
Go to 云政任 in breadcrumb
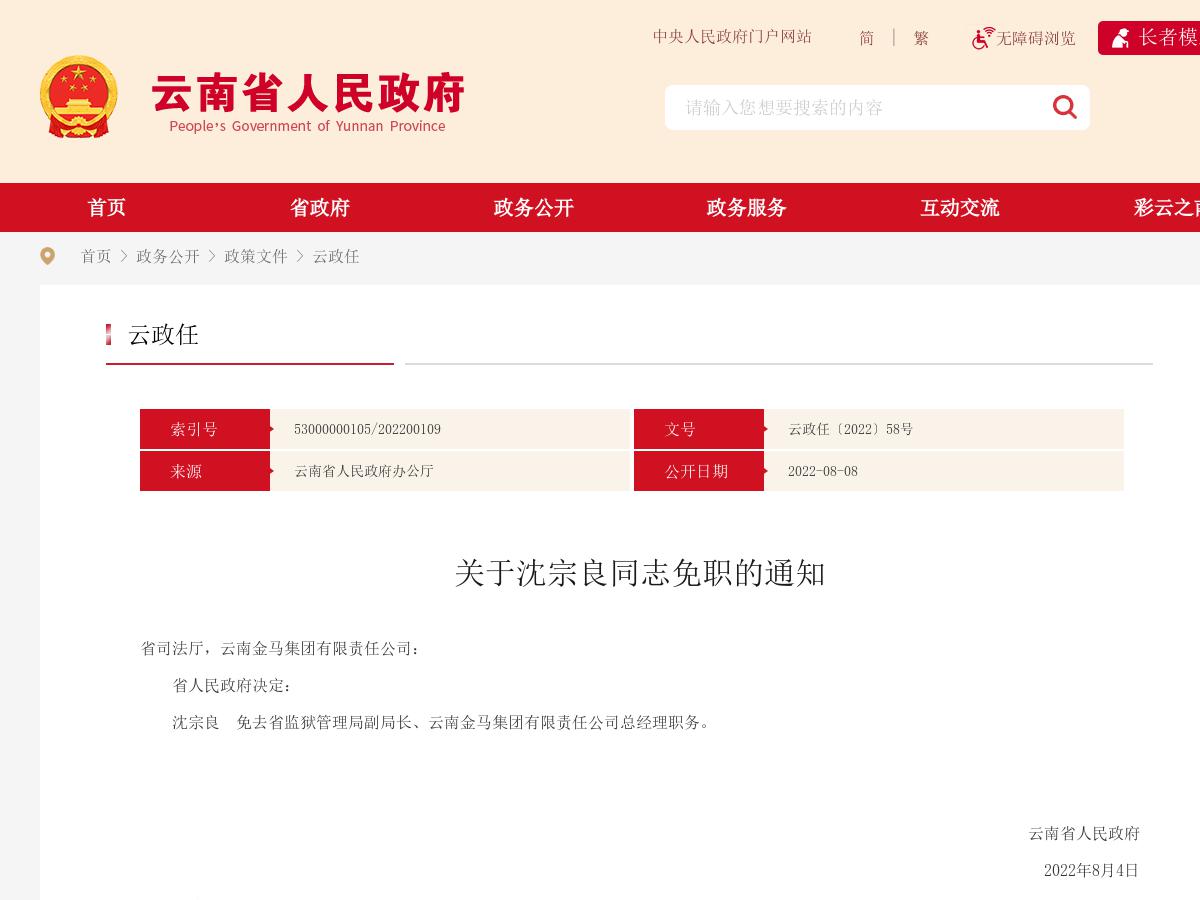(336, 256)
